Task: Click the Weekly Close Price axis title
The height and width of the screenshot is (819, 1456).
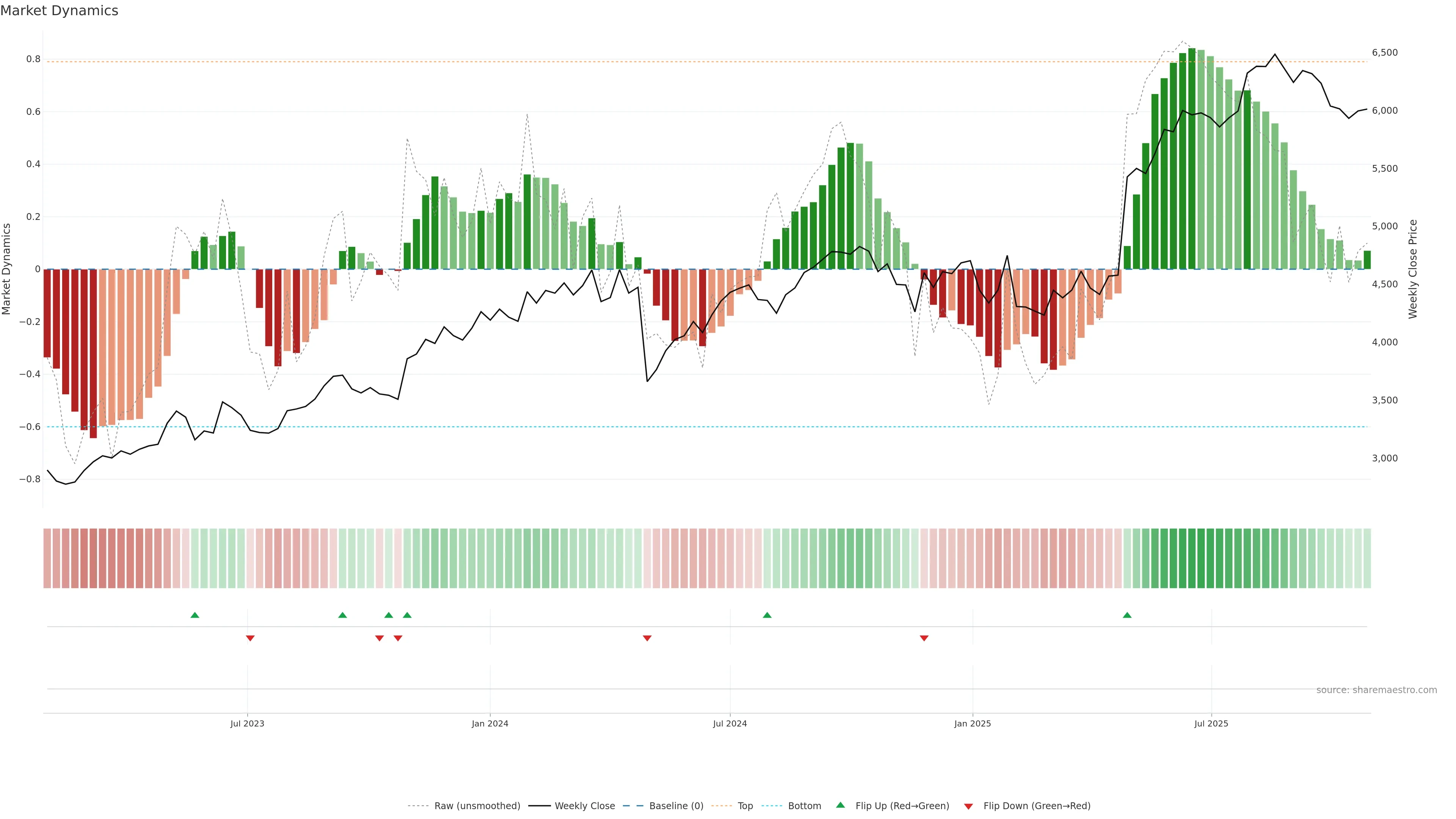Action: coord(1412,269)
